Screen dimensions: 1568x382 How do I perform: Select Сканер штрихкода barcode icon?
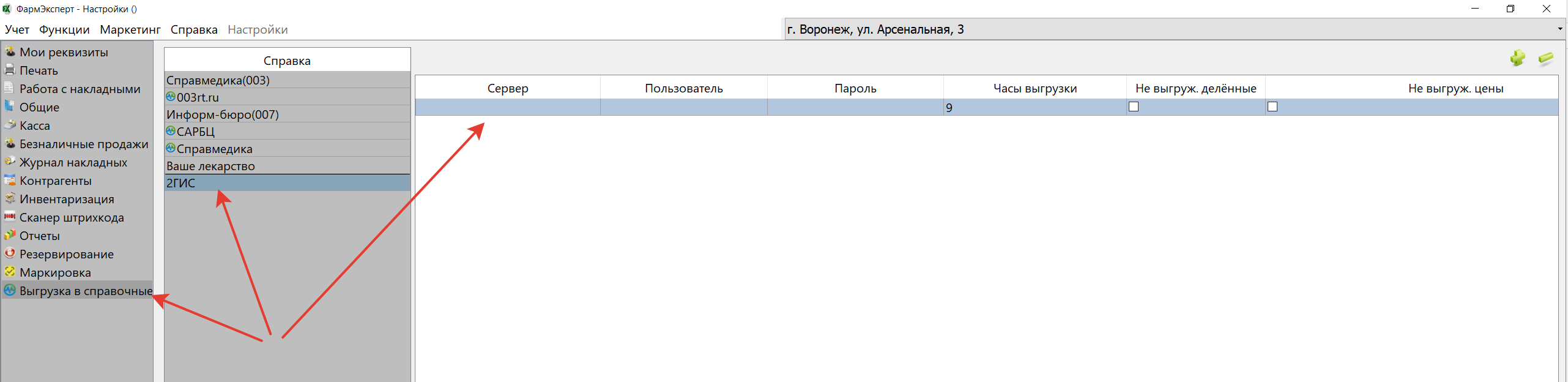[10, 217]
